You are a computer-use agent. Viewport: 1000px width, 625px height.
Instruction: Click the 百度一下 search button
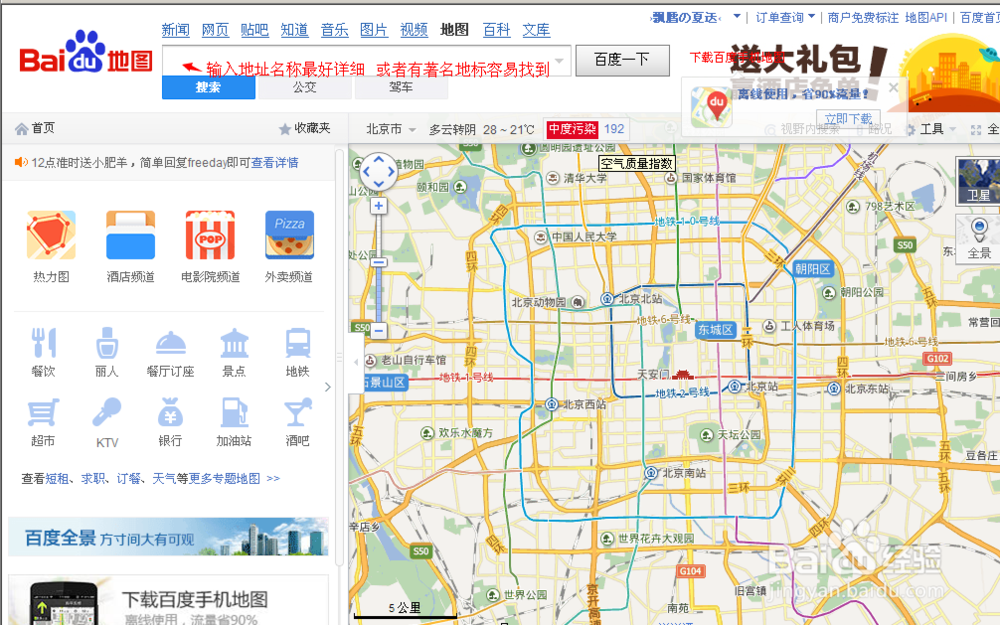pos(622,61)
